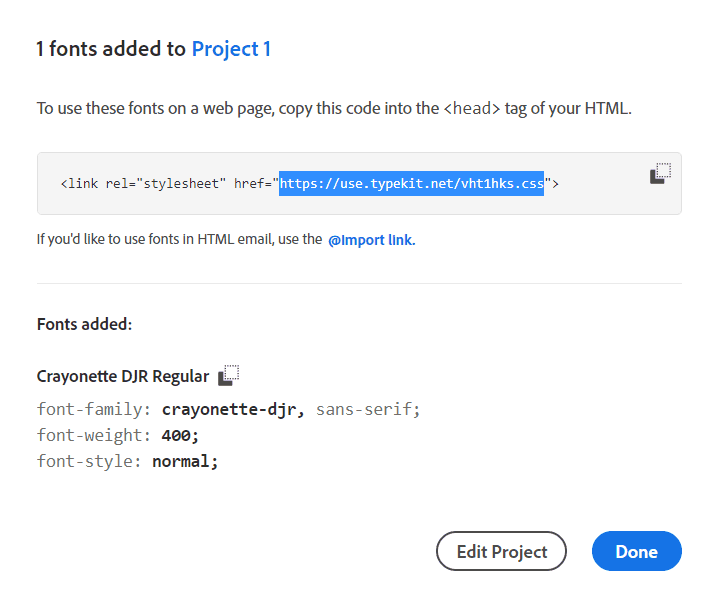Click the HTML email instruction sentence

pyautogui.click(x=179, y=240)
